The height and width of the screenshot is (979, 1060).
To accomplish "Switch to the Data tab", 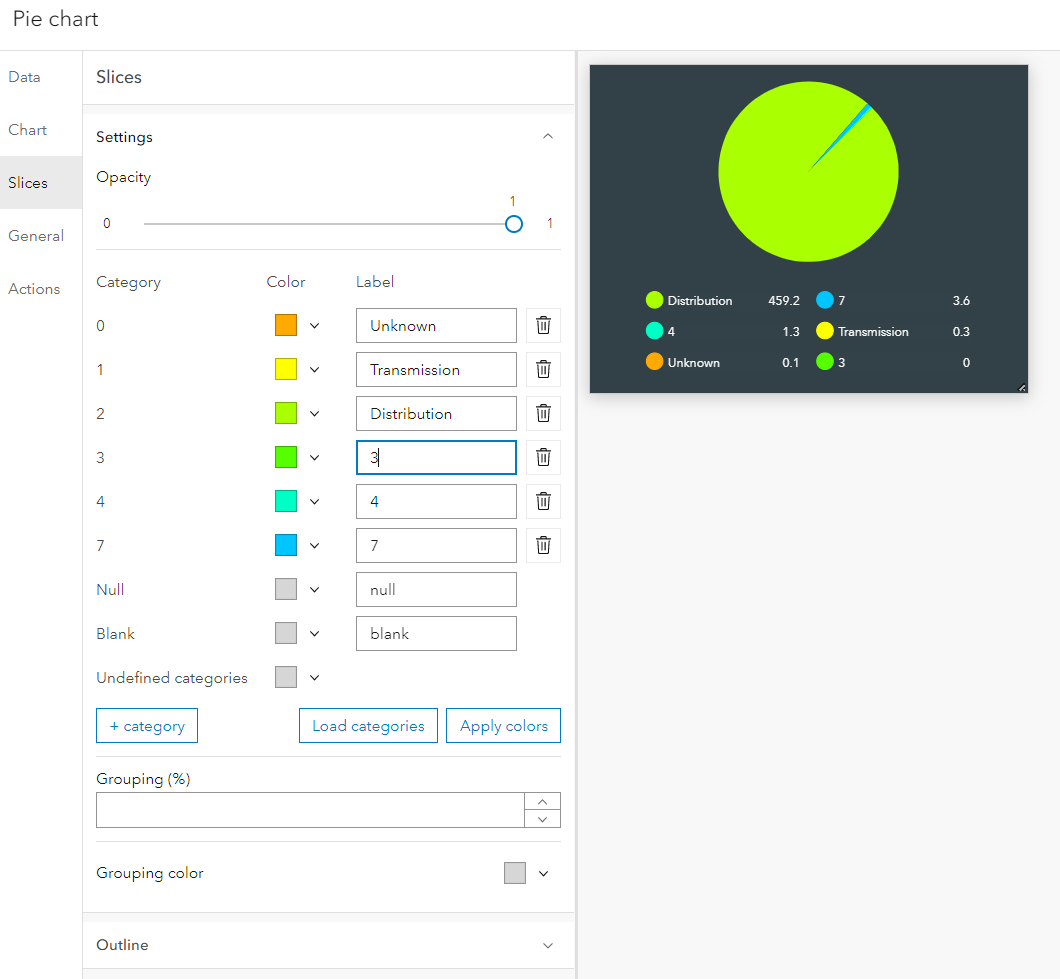I will click(24, 76).
